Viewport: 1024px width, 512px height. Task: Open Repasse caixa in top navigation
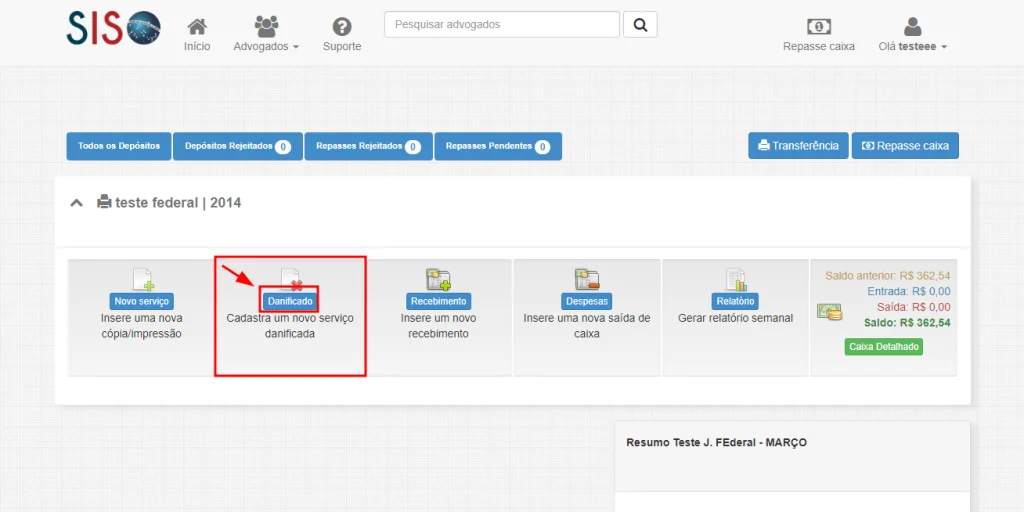819,35
